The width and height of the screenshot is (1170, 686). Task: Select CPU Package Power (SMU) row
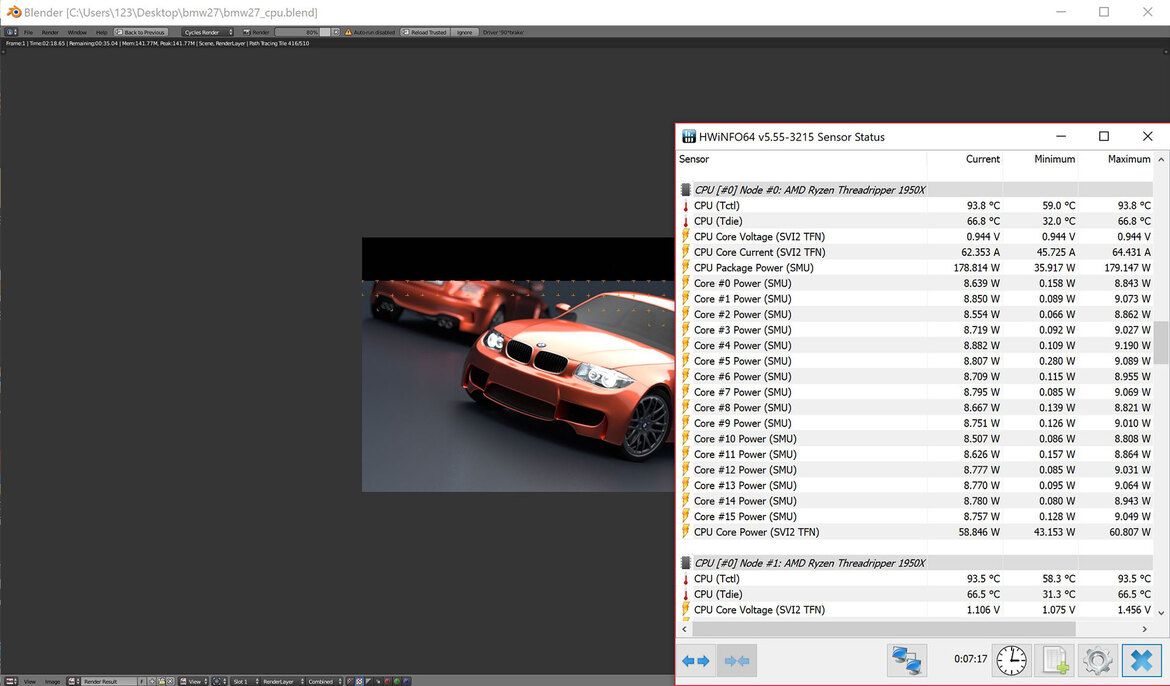coord(915,268)
